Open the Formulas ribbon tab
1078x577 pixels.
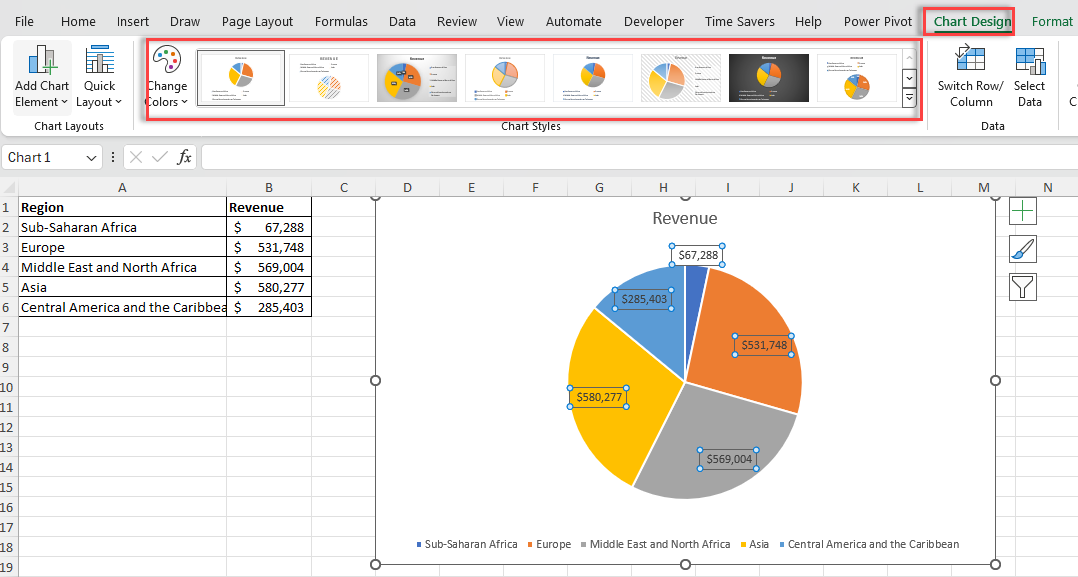(x=341, y=21)
